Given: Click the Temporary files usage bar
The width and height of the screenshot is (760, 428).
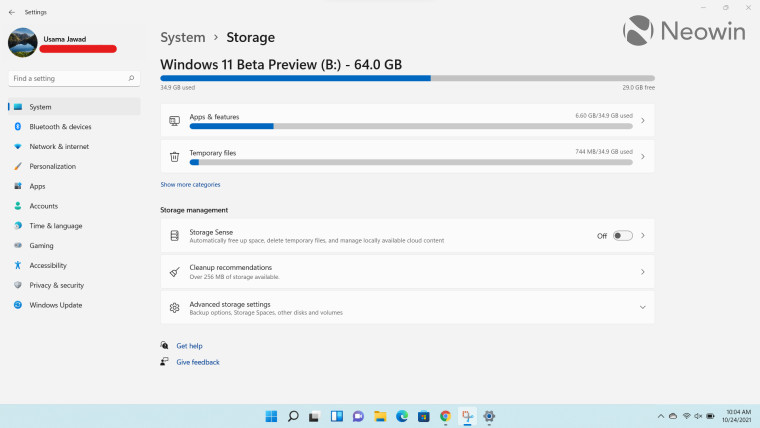Looking at the screenshot, I should [411, 162].
